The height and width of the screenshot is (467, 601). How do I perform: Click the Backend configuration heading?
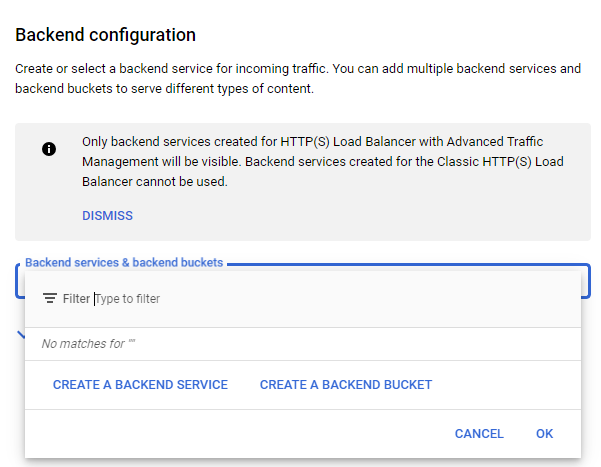[105, 35]
